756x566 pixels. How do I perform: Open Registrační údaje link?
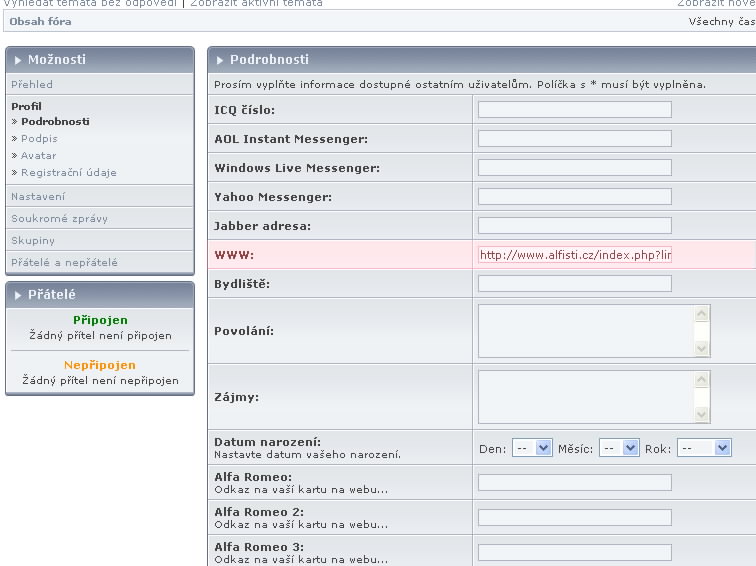(69, 173)
